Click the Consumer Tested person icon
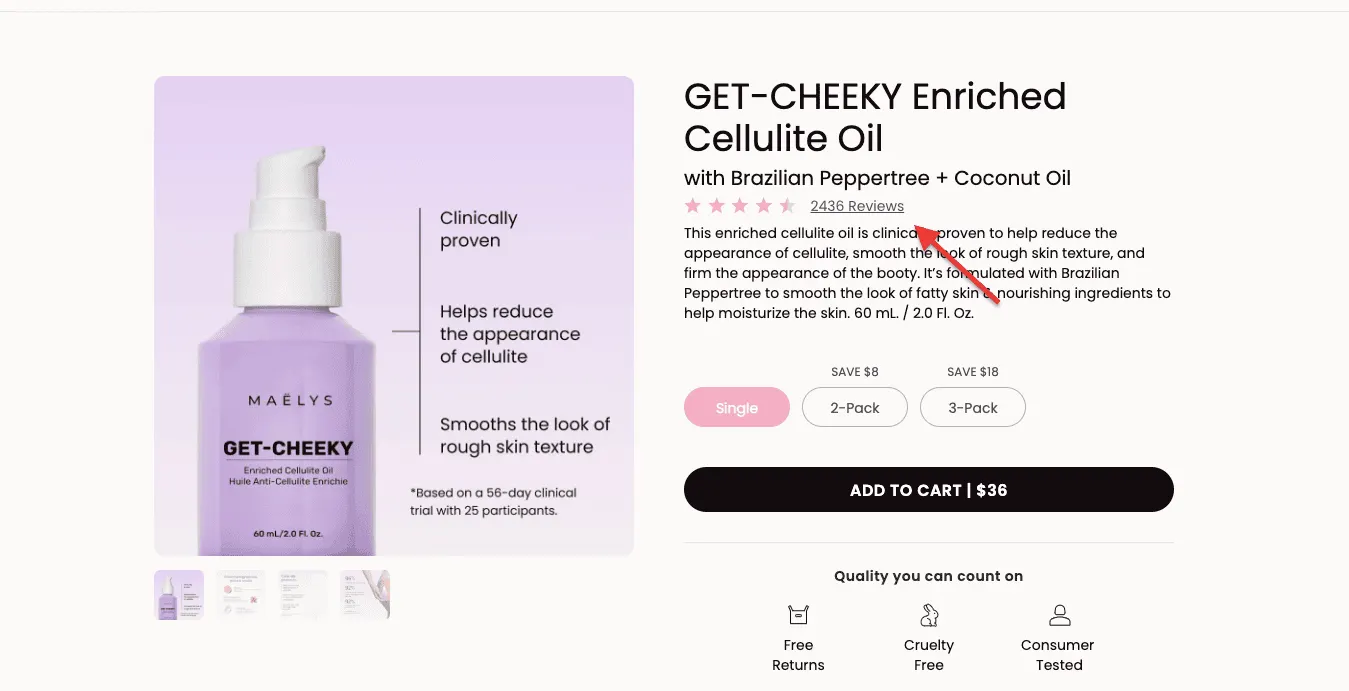This screenshot has width=1349, height=691. [x=1057, y=614]
